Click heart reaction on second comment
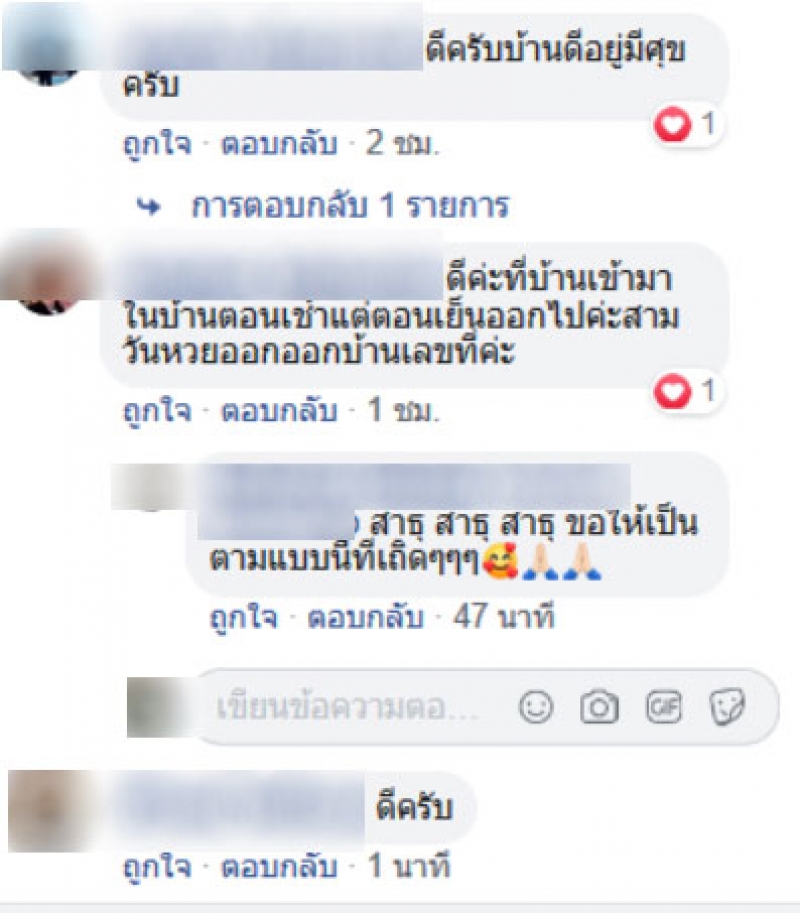Screen dimensions: 800x913 (x=672, y=391)
